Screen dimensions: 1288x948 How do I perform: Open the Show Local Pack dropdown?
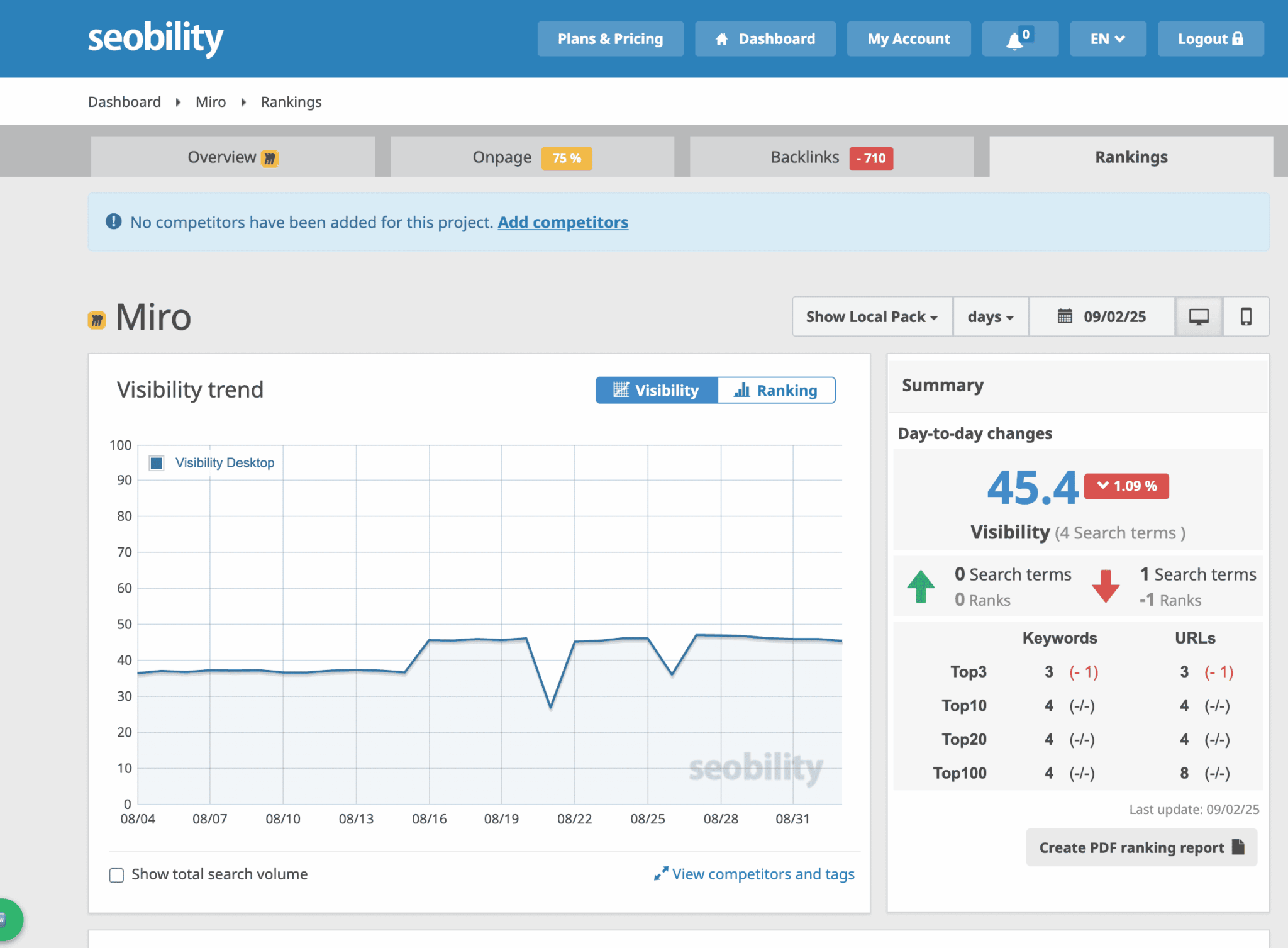pos(872,316)
